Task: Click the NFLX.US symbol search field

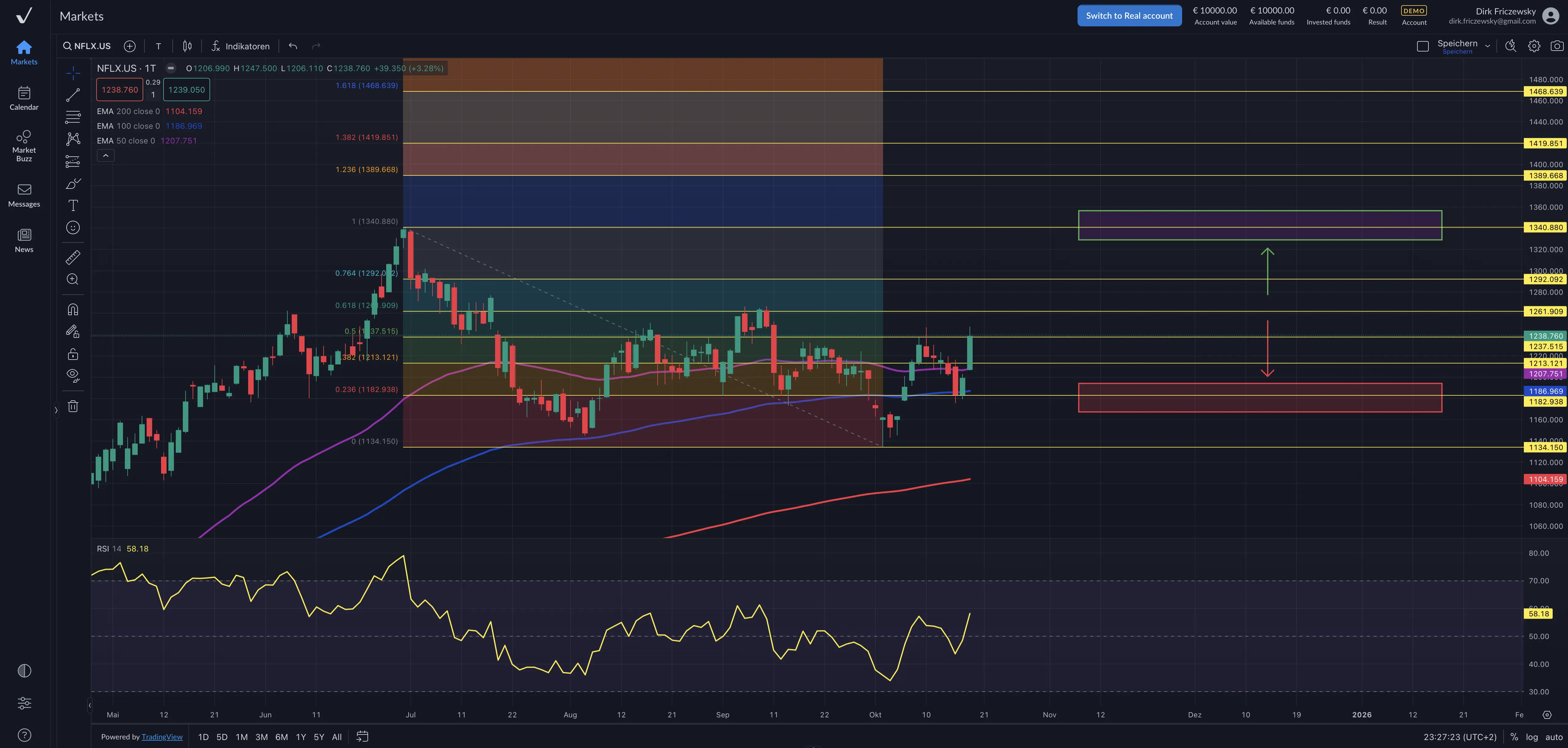Action: (x=87, y=46)
